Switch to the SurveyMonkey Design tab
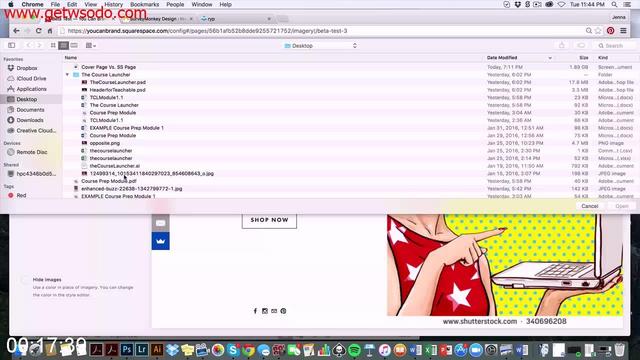Viewport: 640px width, 360px height. pos(157,19)
